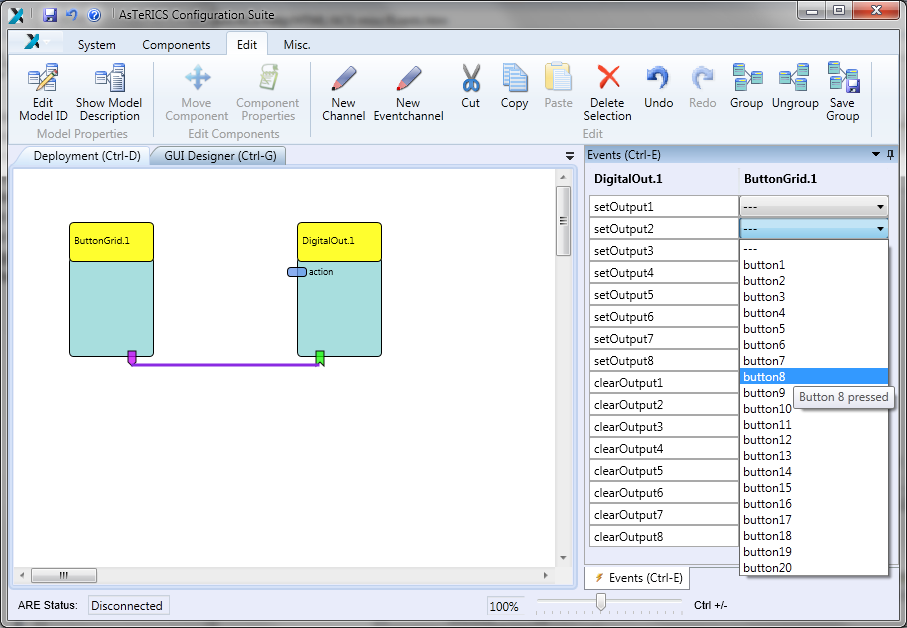Adjust the zoom slider handle
Screen dimensions: 907x628
click(x=601, y=601)
